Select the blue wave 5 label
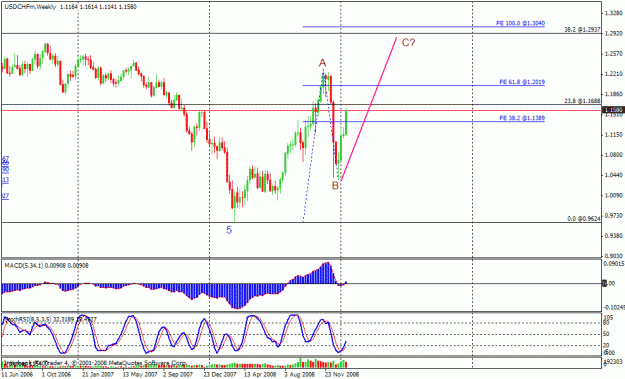The height and width of the screenshot is (379, 625). 229,230
